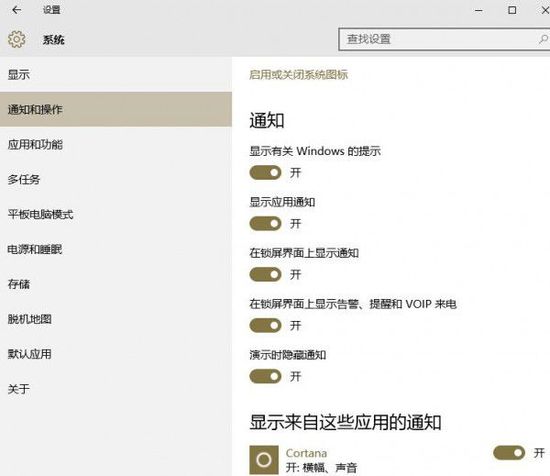
Task: Select 关于 in the sidebar
Action: point(116,389)
